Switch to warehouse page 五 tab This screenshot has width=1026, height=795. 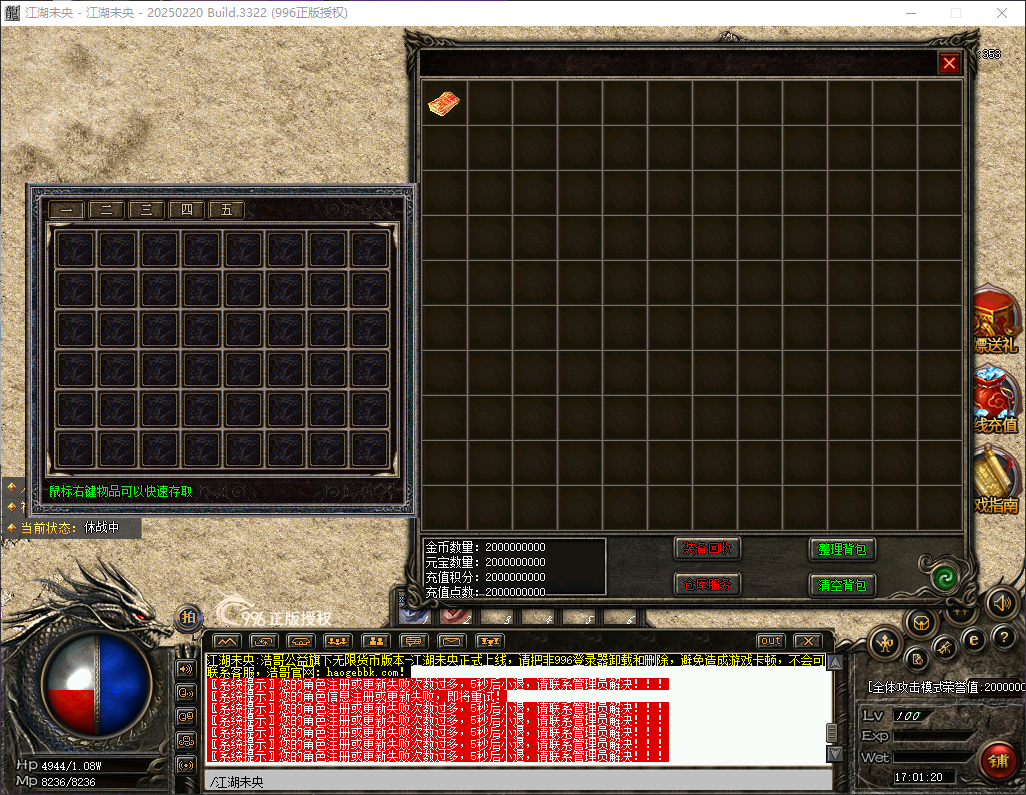pos(226,209)
